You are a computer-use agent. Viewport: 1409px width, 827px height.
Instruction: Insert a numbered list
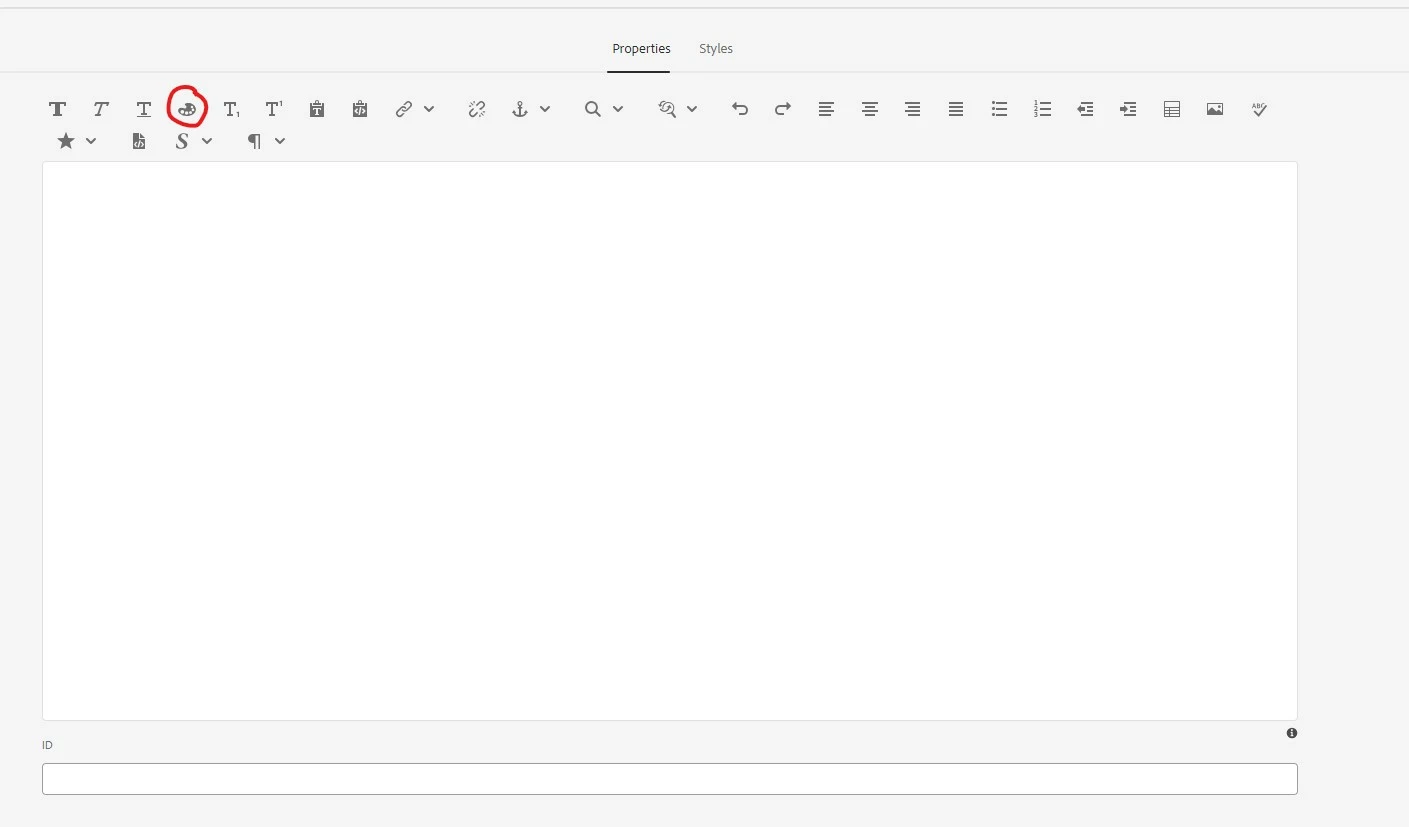click(x=1042, y=109)
